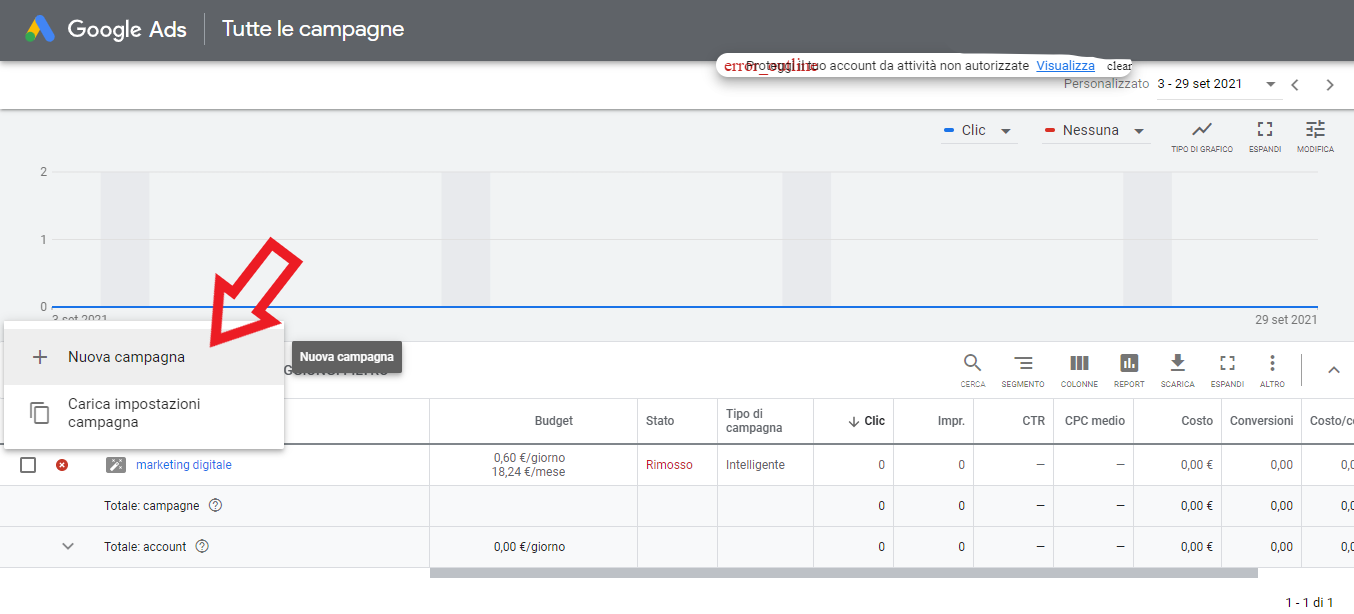
Task: Open the Report icon
Action: click(1129, 364)
